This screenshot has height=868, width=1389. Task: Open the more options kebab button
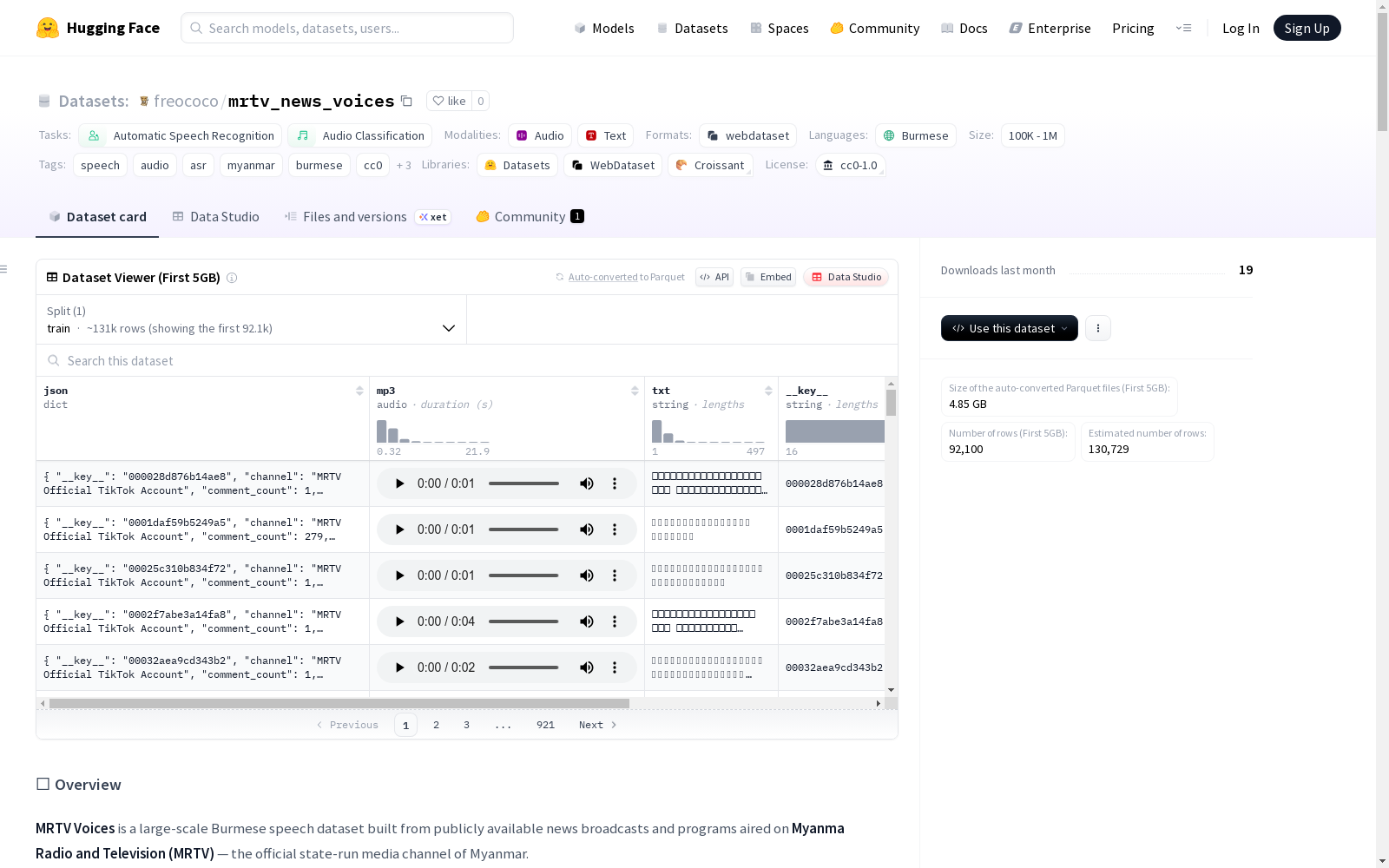[x=1098, y=328]
